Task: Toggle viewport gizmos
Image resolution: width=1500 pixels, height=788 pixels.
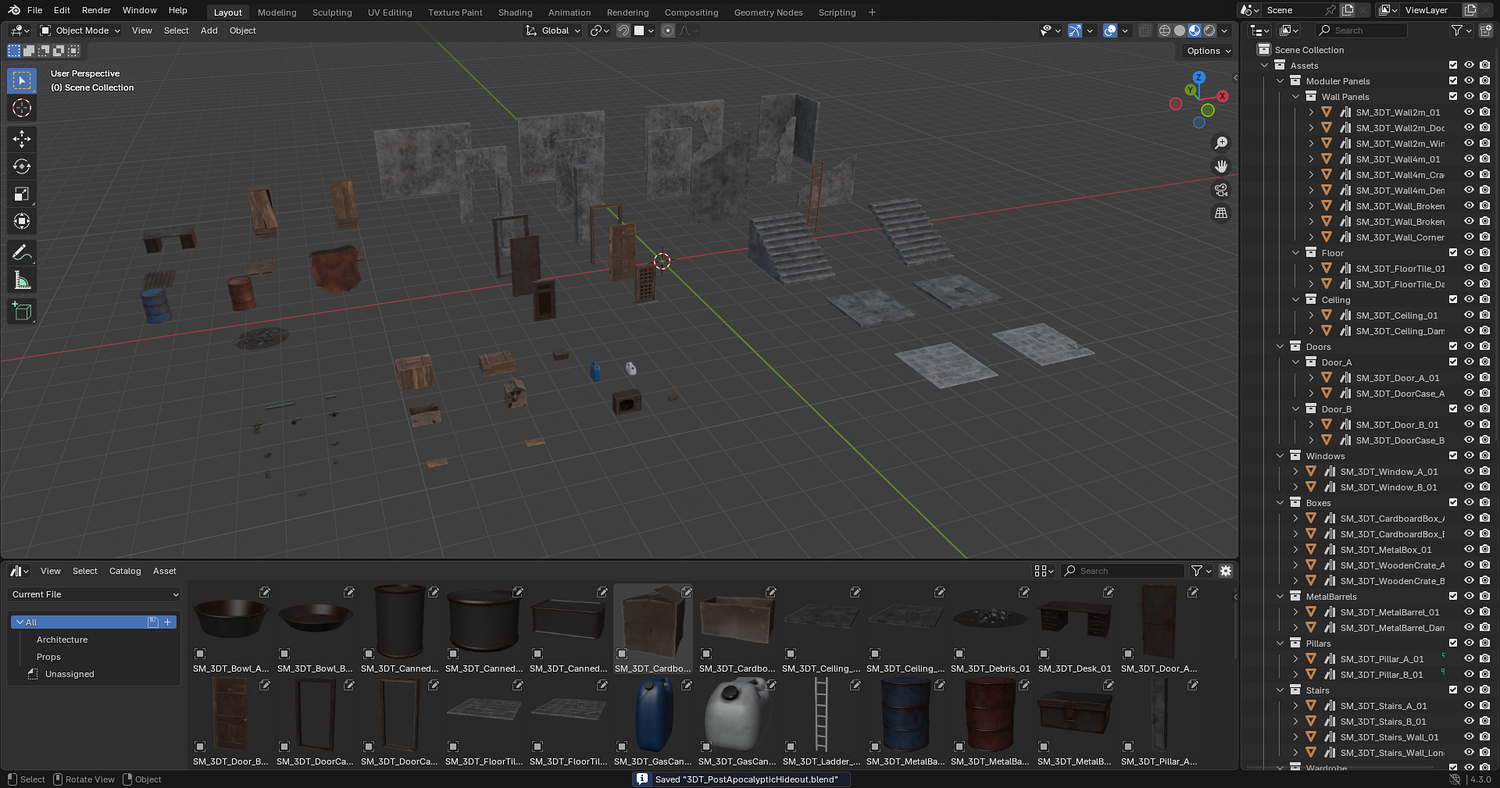Action: coord(1075,31)
